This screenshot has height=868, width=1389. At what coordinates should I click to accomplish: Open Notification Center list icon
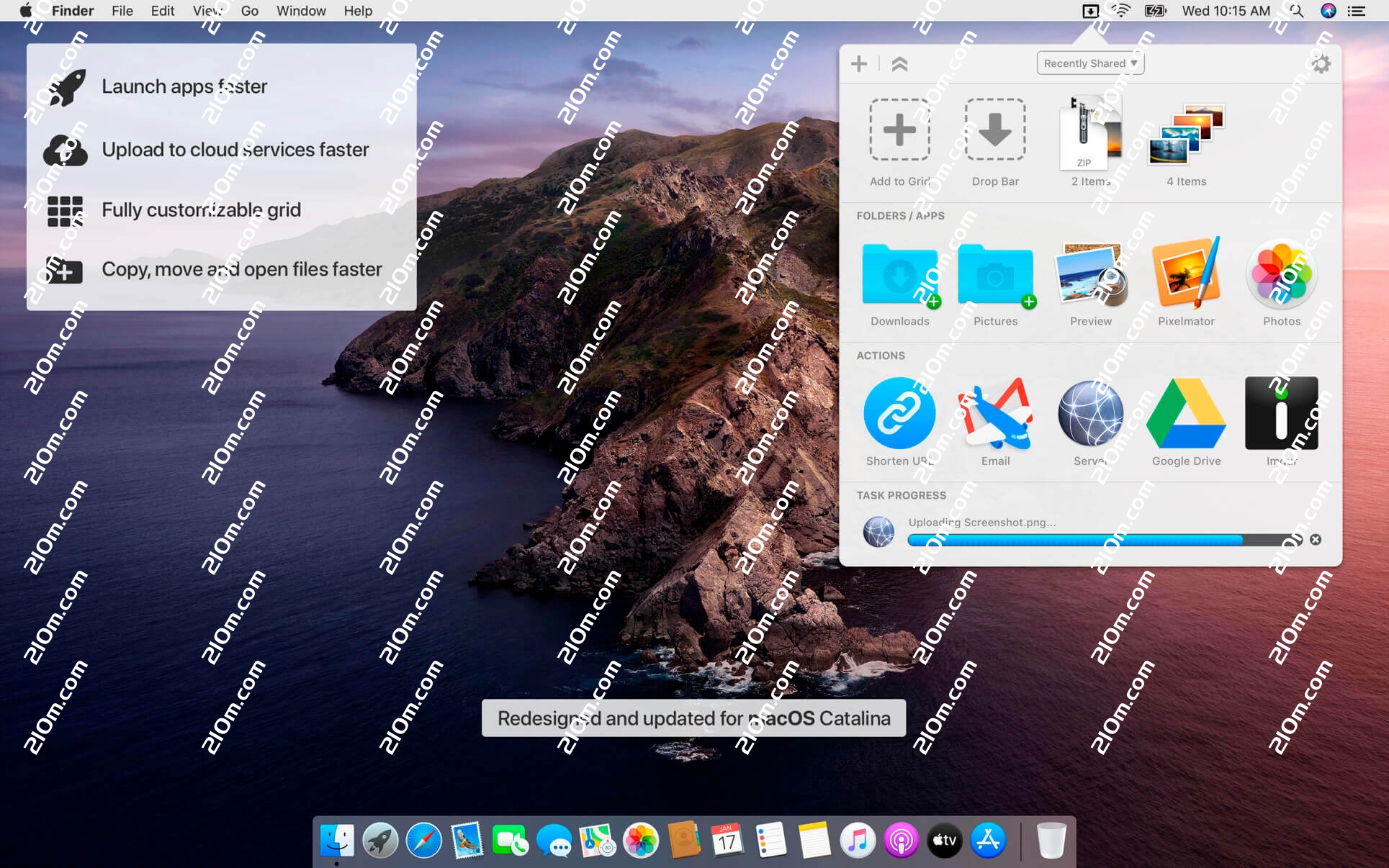click(1357, 11)
